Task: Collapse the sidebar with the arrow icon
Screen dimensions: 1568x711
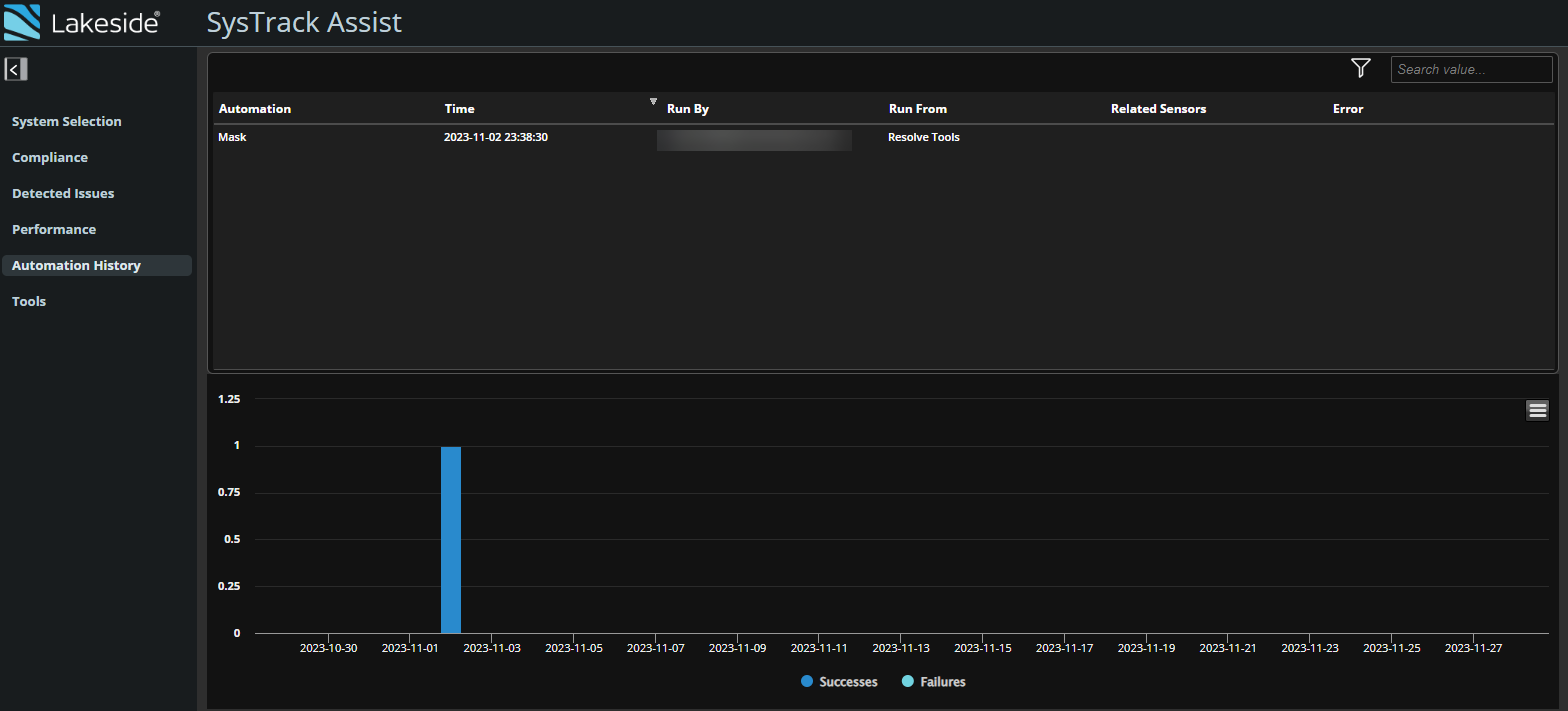Action: coord(15,69)
